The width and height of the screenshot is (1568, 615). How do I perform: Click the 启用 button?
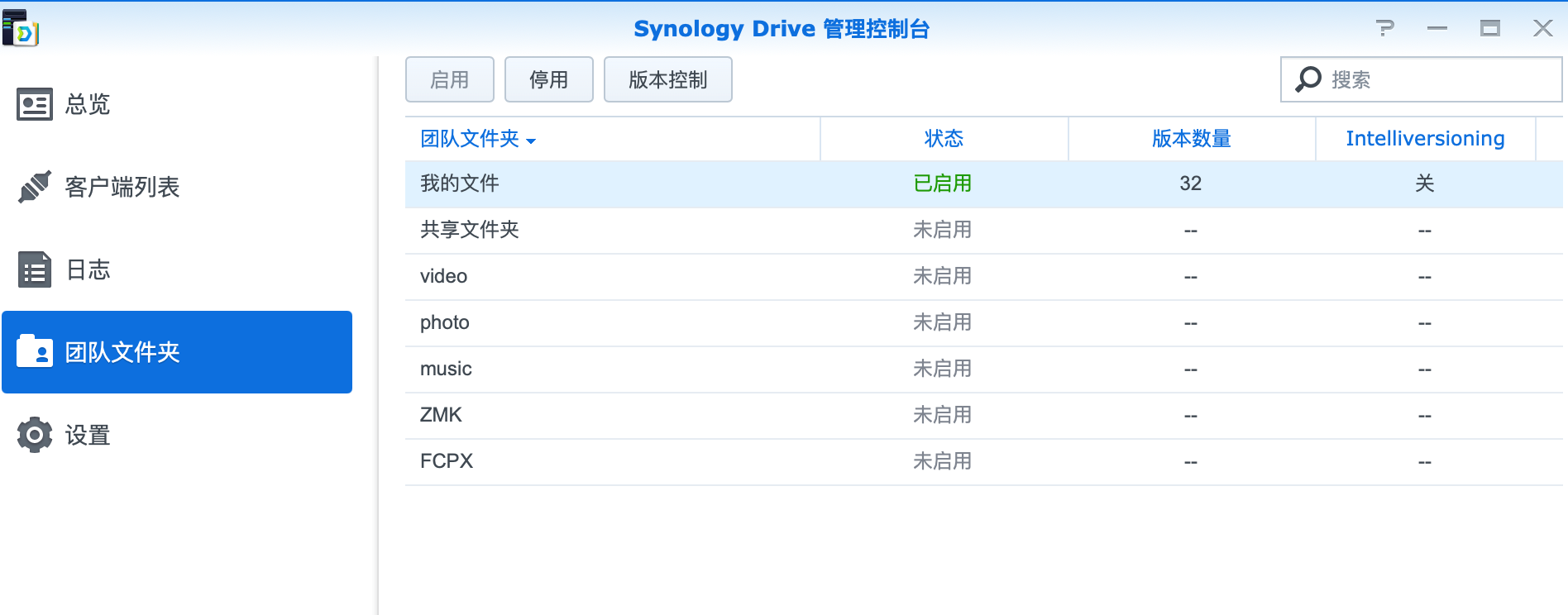(x=450, y=79)
